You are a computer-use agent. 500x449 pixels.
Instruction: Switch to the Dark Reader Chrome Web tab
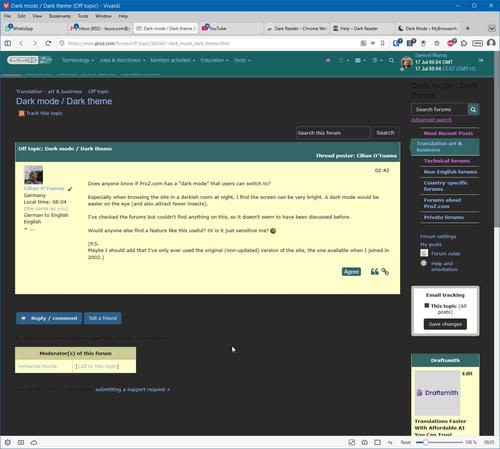coord(296,28)
